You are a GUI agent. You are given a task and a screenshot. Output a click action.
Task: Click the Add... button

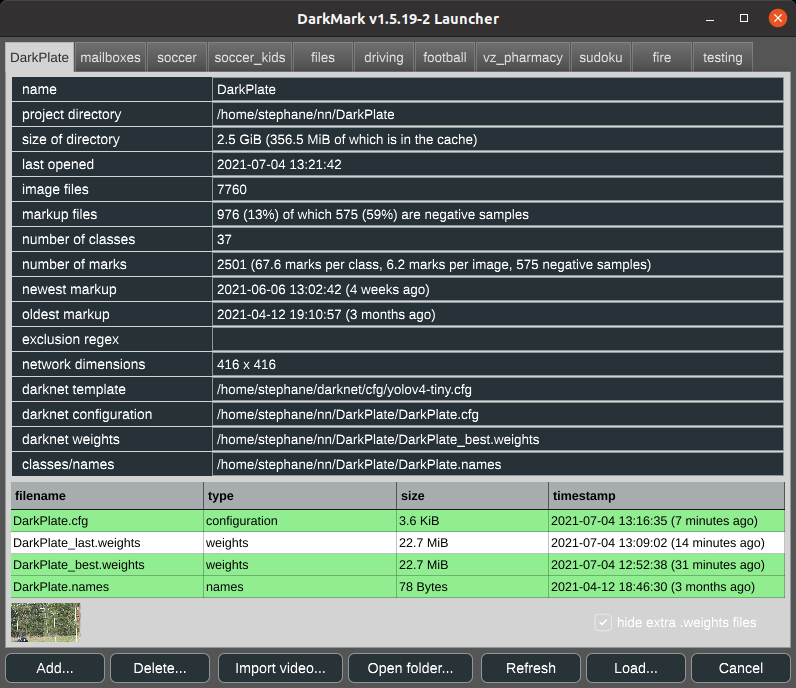(x=55, y=668)
